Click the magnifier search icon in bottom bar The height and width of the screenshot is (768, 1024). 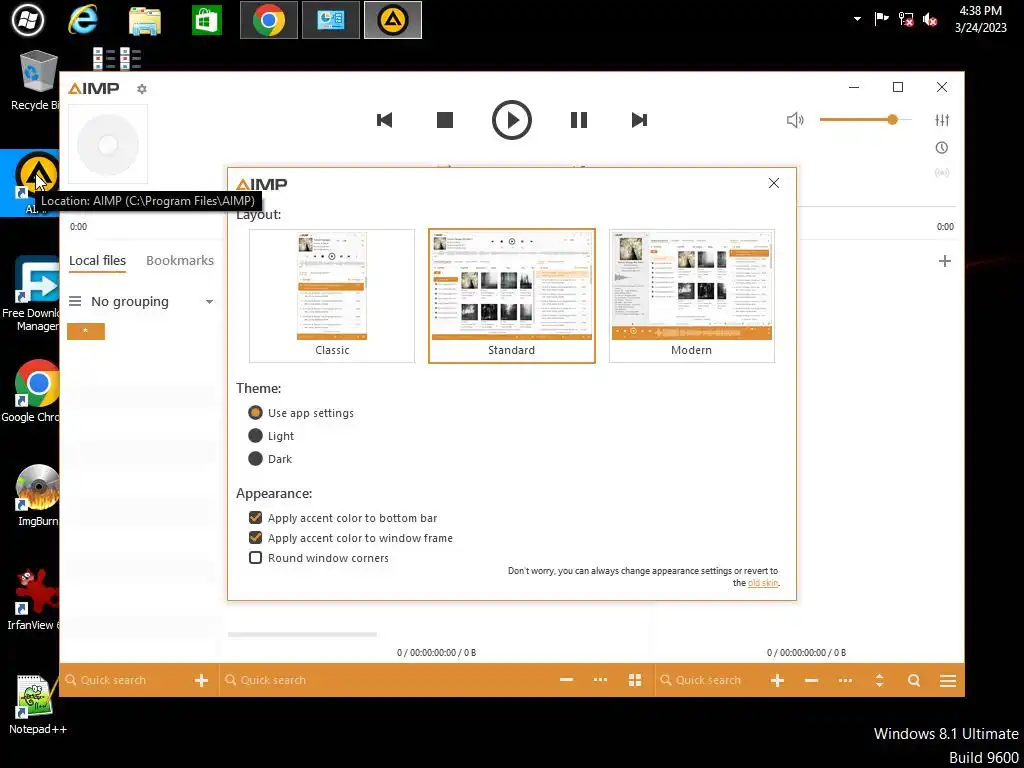(x=914, y=680)
